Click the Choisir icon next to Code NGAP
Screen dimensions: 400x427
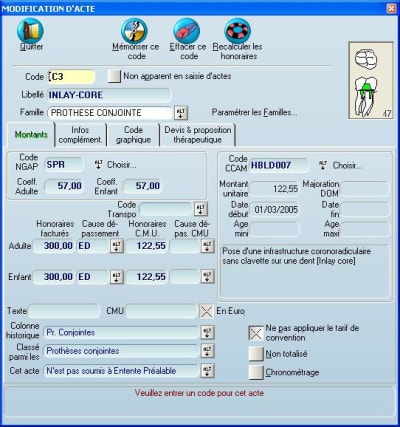(x=99, y=164)
